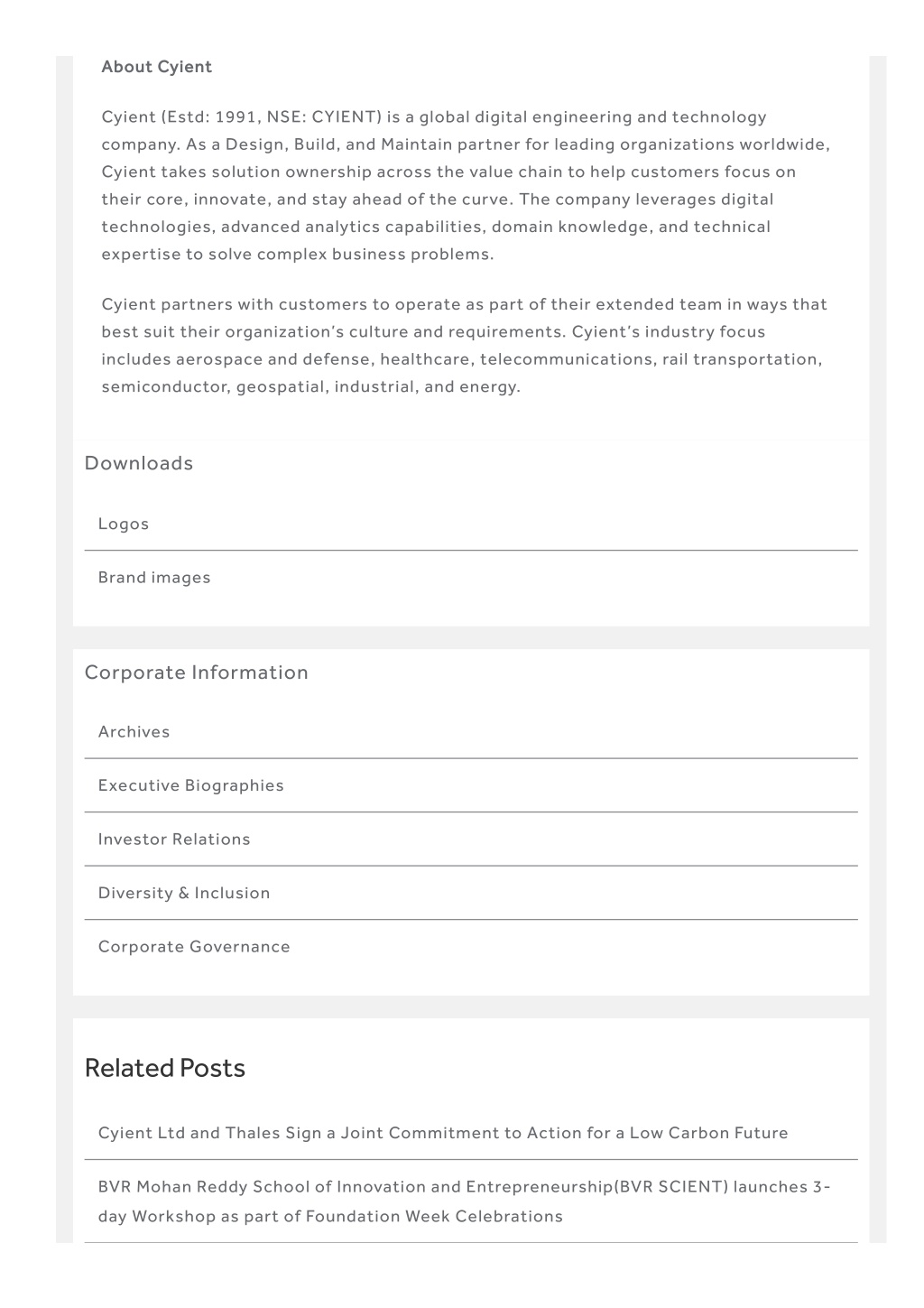Select Corporate Governance link
Screen dimensions: 924x1308
pos(194,947)
